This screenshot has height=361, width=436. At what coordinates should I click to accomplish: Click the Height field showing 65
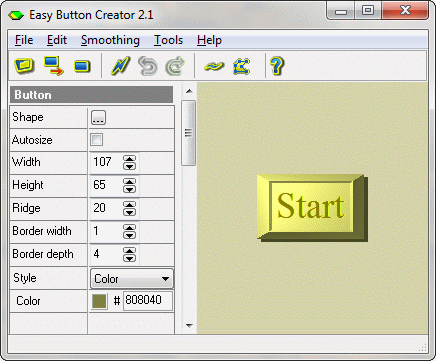coord(106,185)
